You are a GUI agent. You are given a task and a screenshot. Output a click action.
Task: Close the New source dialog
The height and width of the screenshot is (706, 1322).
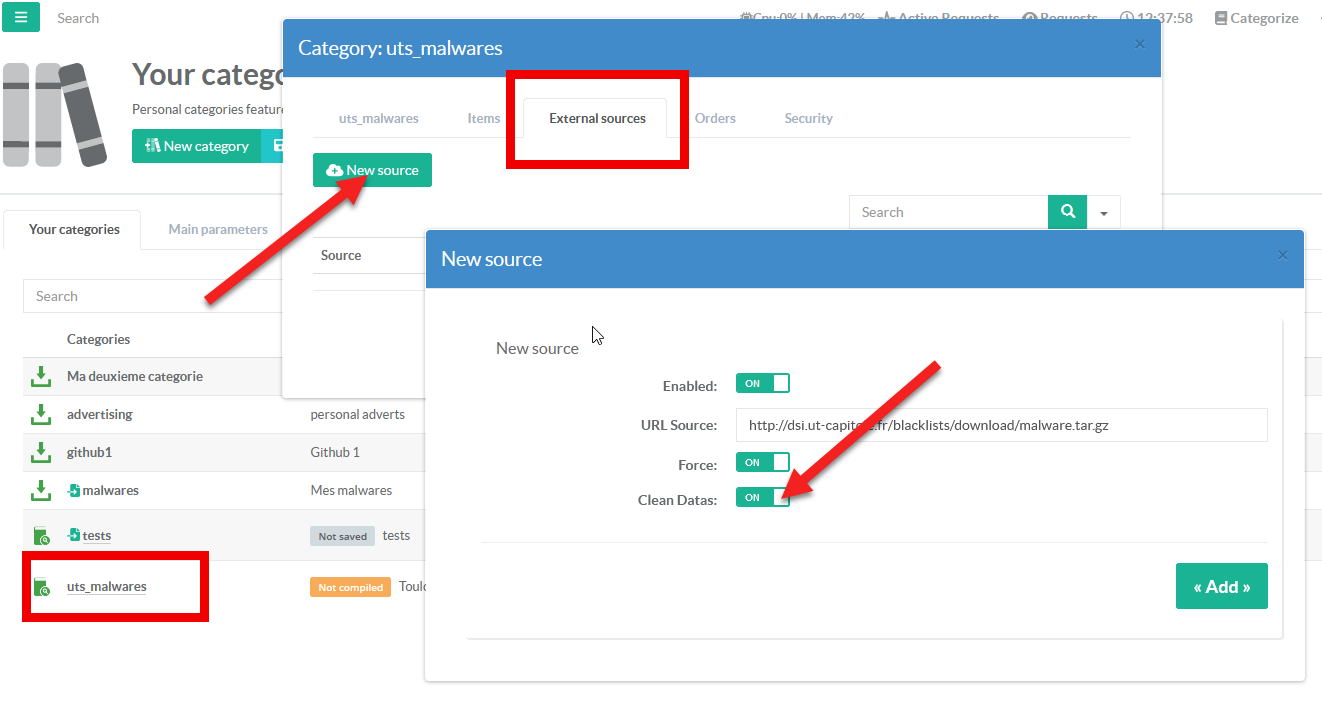click(x=1282, y=256)
